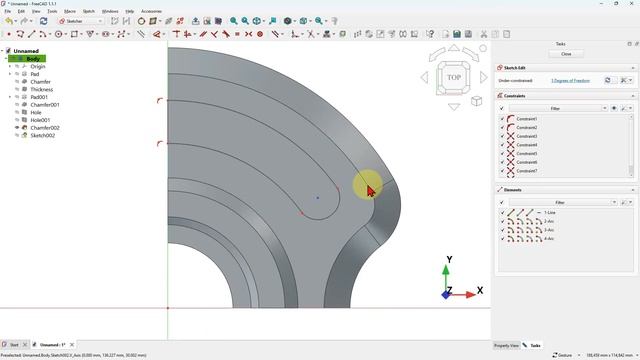Open the Sketcher workbench dropdown
The image size is (640, 360).
(80, 21)
